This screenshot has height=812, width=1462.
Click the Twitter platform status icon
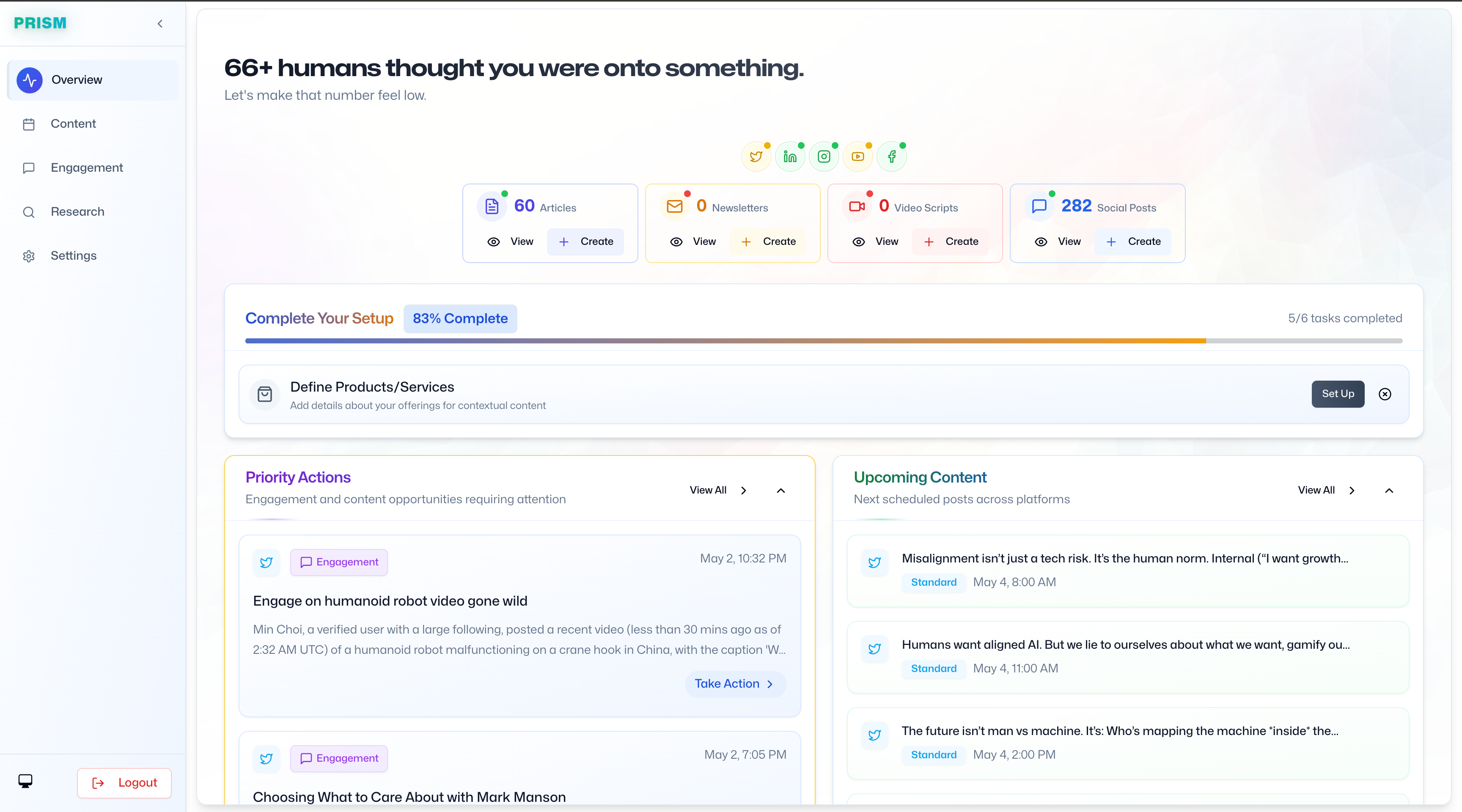click(756, 156)
